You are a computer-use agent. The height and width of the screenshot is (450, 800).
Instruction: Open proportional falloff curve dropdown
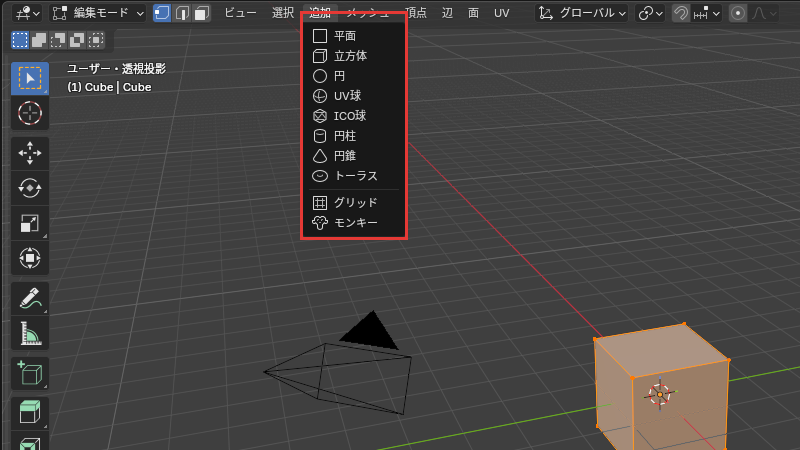764,13
